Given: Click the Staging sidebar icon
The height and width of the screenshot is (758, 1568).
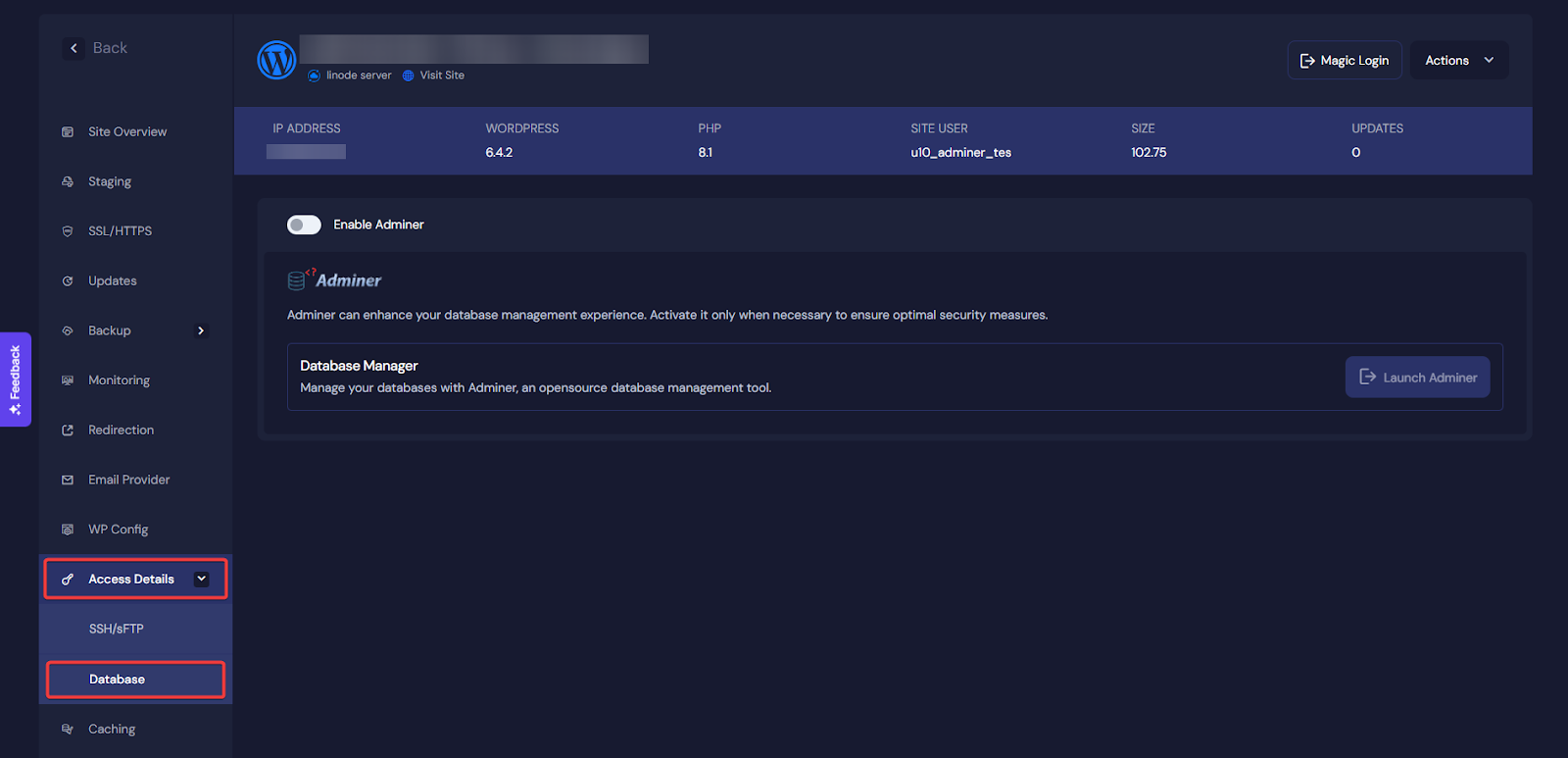Looking at the screenshot, I should coord(68,181).
